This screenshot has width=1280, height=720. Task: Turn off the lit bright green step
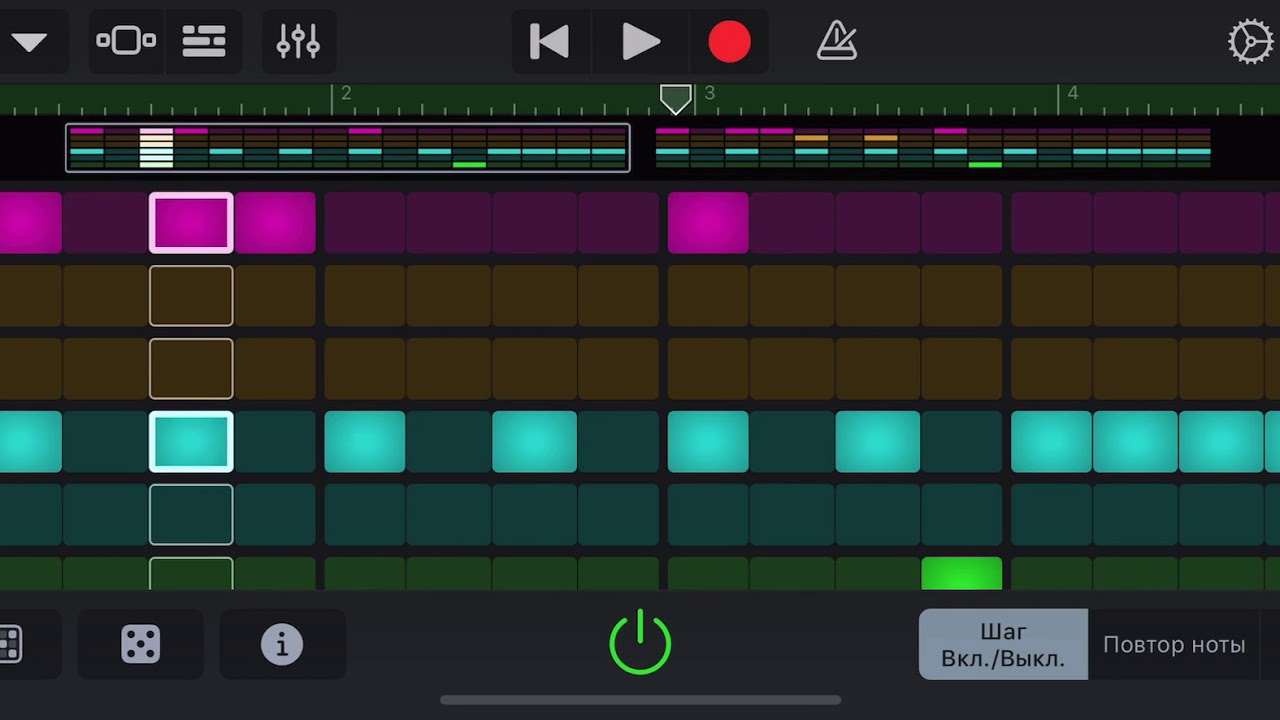pos(961,574)
